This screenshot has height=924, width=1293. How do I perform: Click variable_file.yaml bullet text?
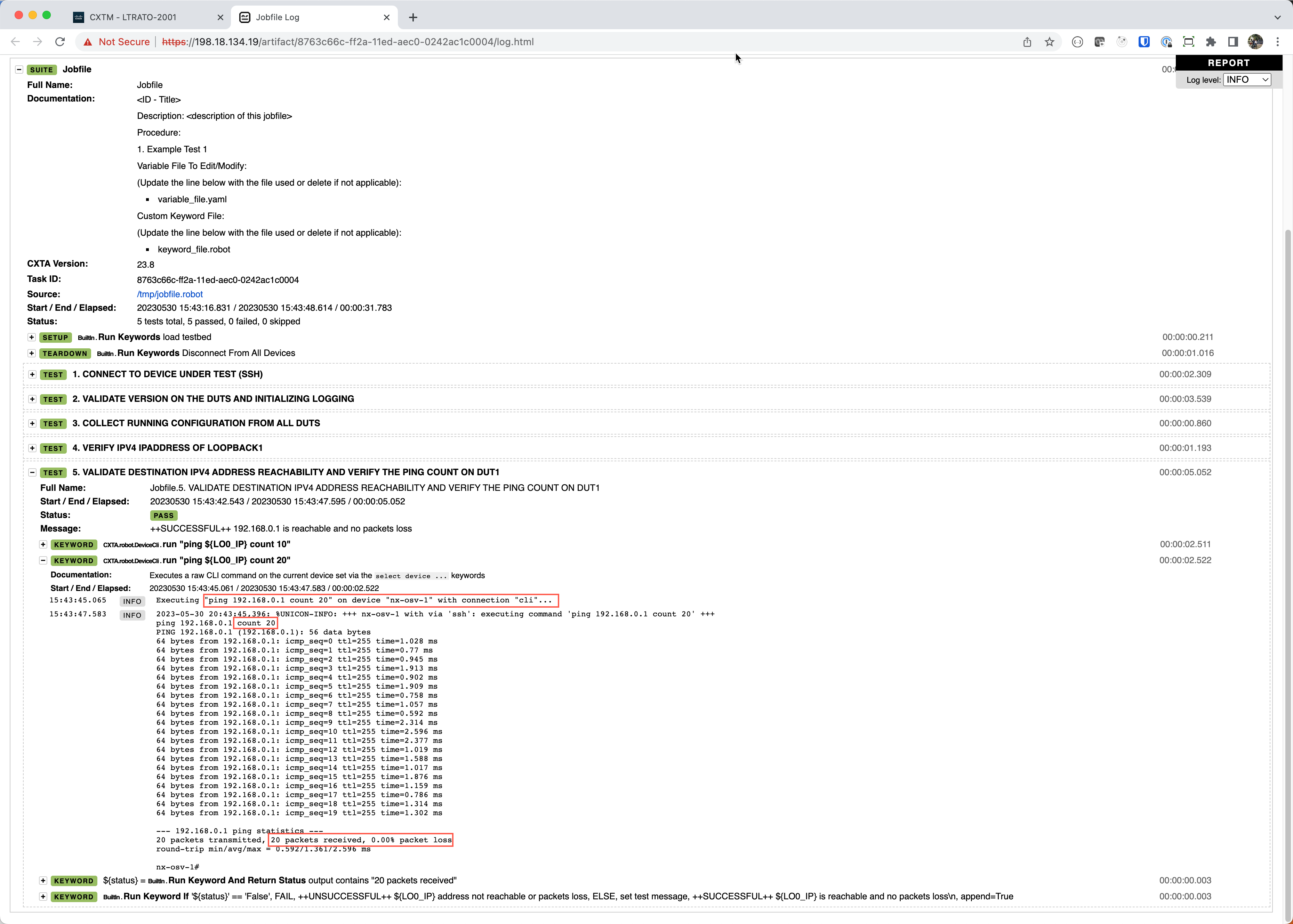point(192,199)
